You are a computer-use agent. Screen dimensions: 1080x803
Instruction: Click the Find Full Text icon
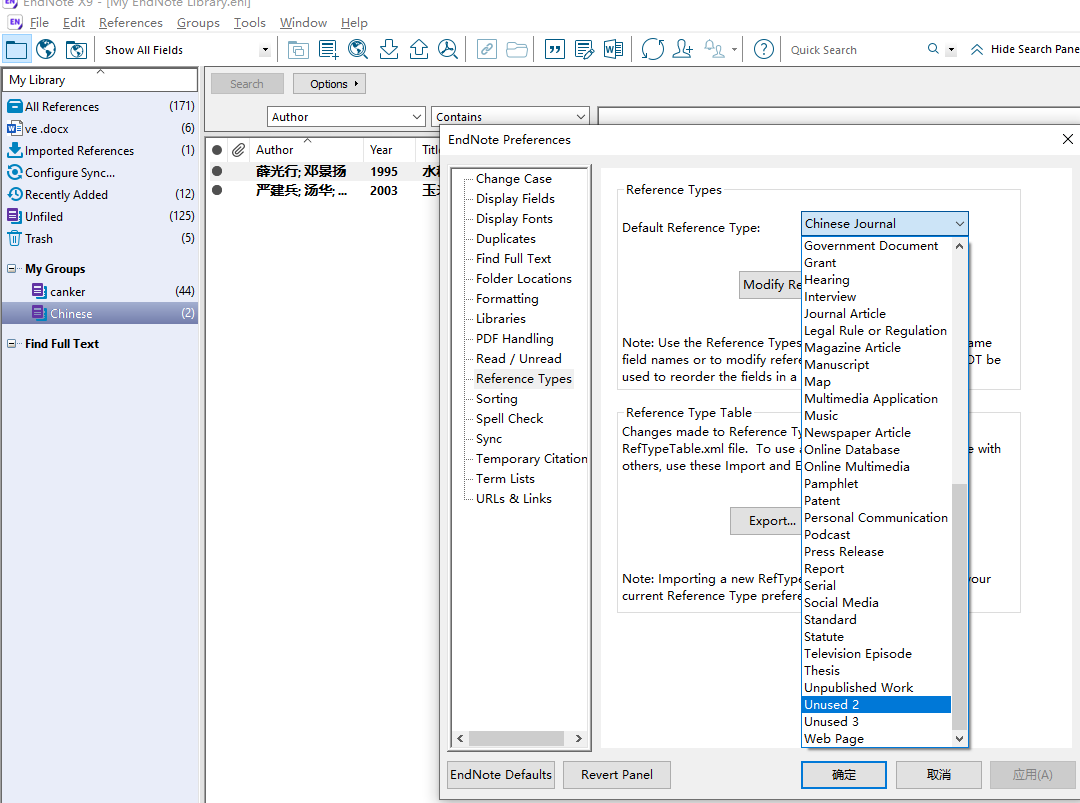(448, 50)
